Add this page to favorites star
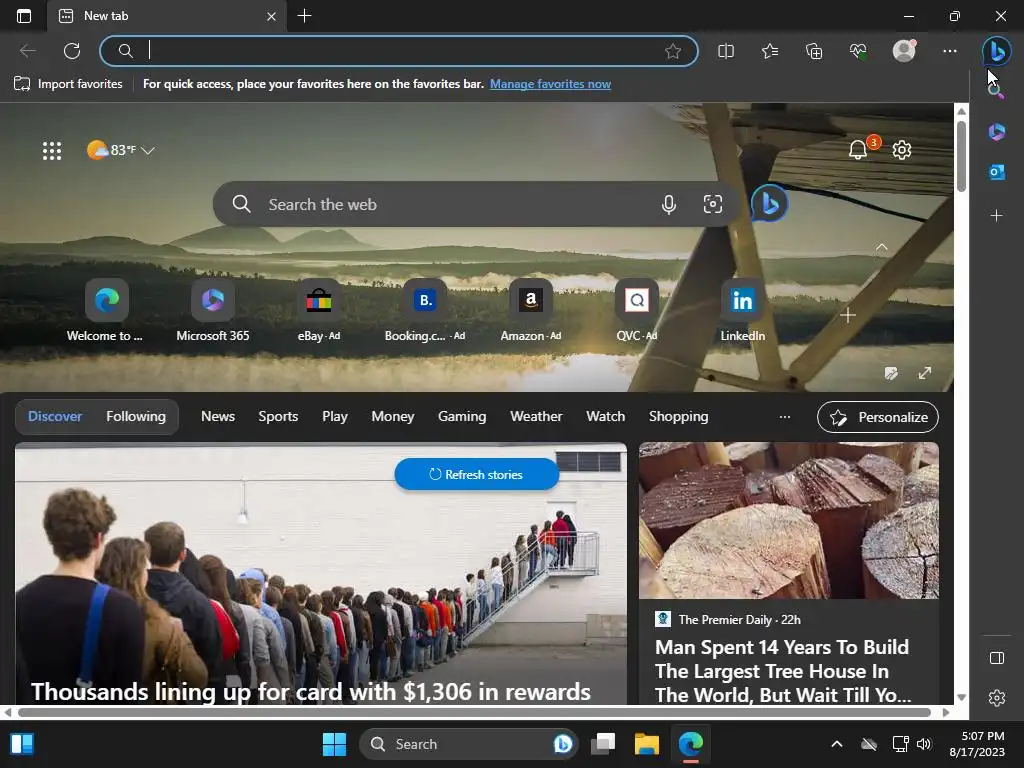This screenshot has height=768, width=1024. (673, 51)
